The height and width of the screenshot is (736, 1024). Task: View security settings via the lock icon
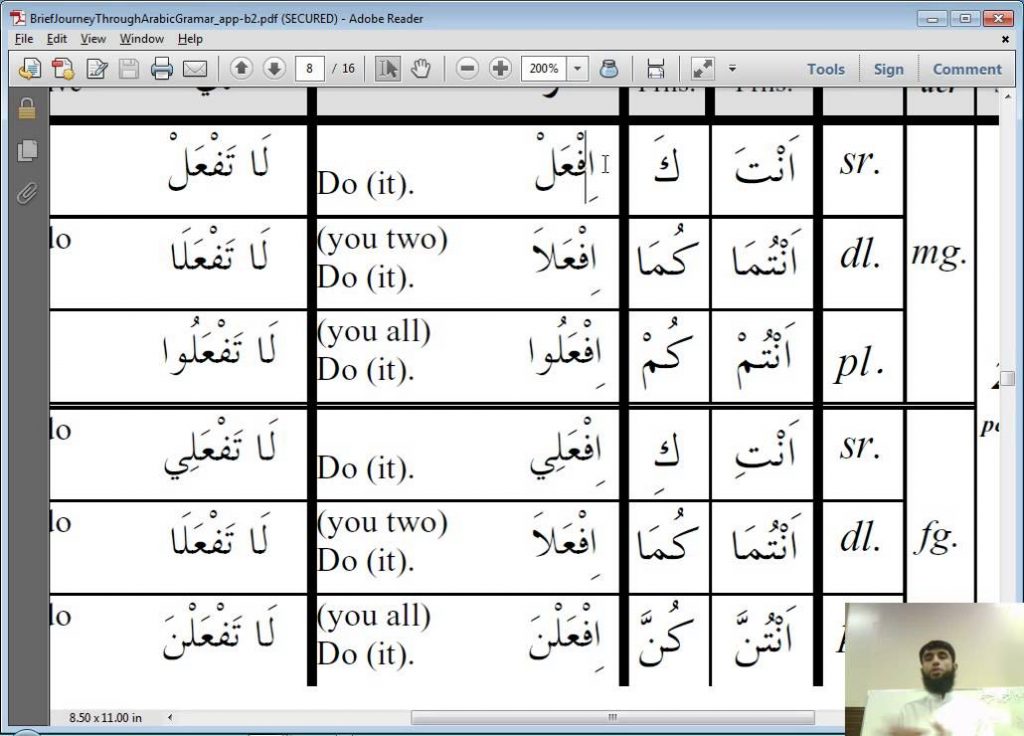tap(27, 110)
